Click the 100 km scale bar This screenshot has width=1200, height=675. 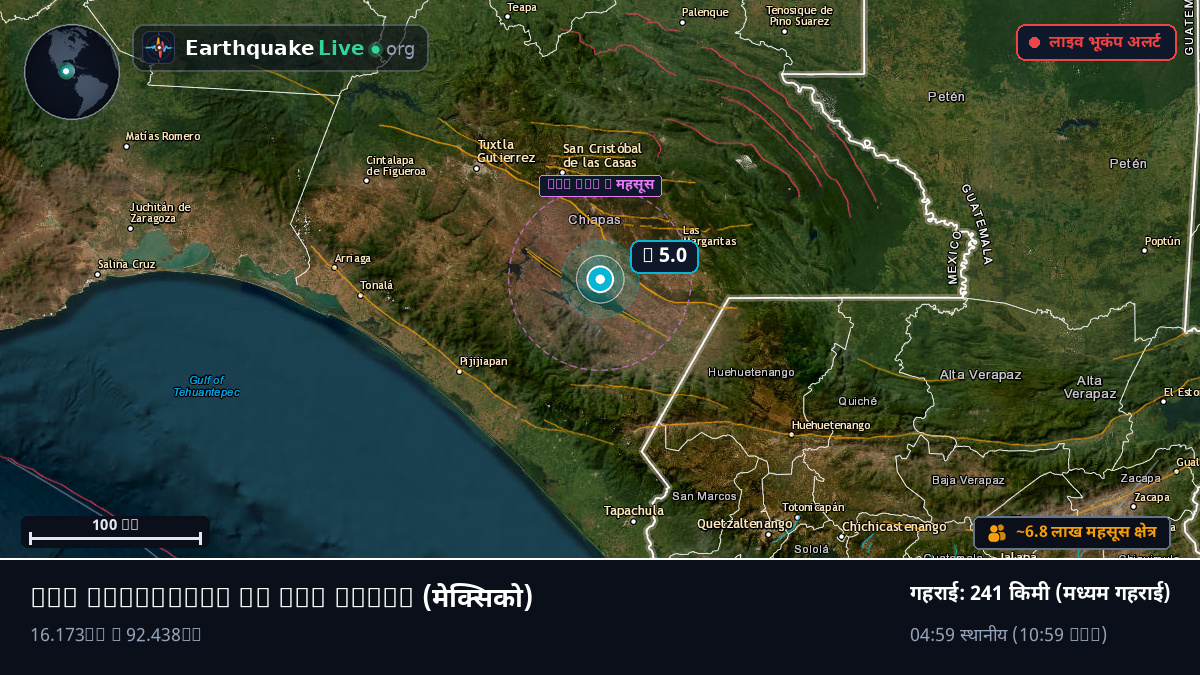pyautogui.click(x=115, y=531)
